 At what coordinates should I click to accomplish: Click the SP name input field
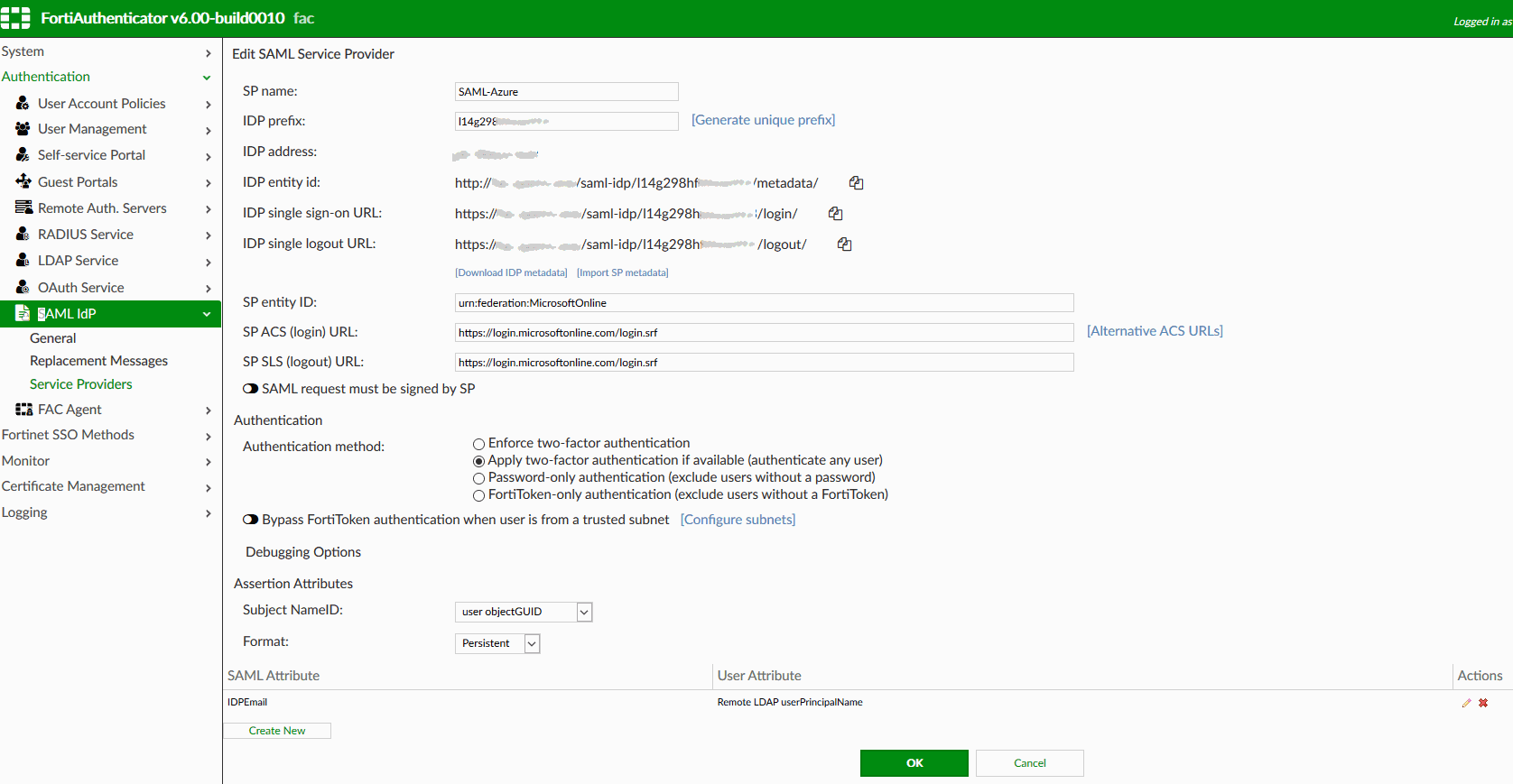point(567,92)
